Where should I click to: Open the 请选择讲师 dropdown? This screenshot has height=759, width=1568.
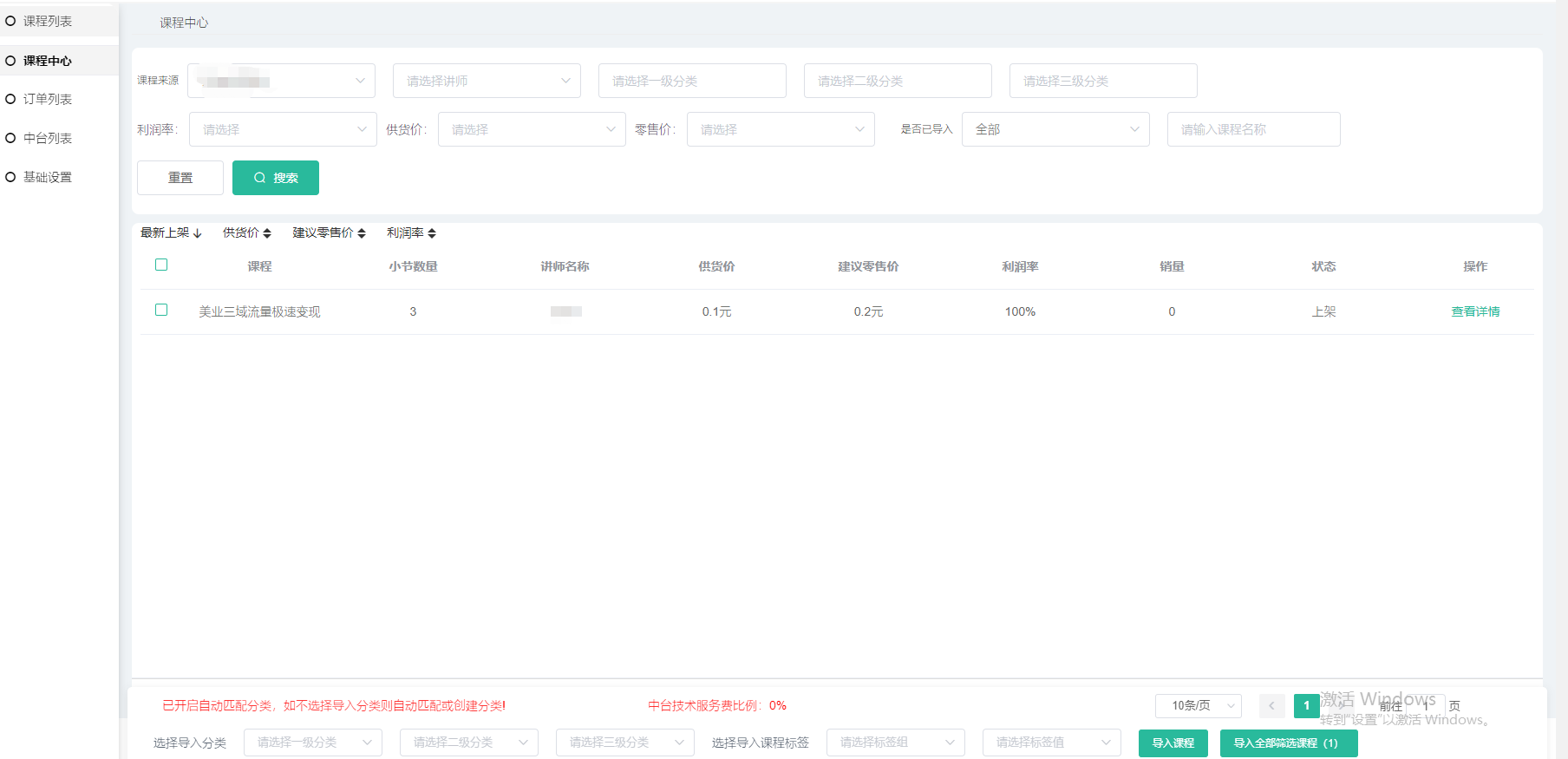pyautogui.click(x=487, y=81)
